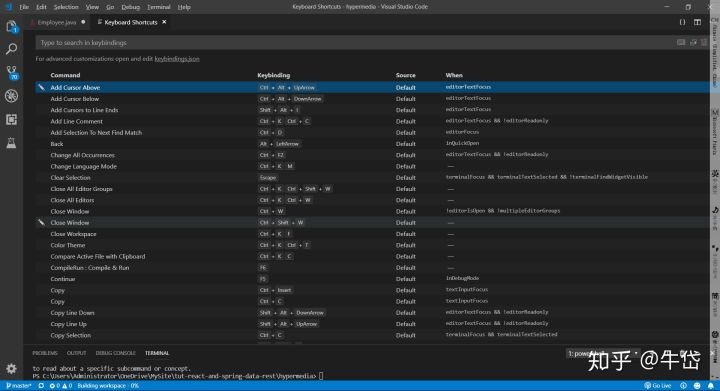Click inside the terminal prompt line
720x391 pixels.
[178, 376]
